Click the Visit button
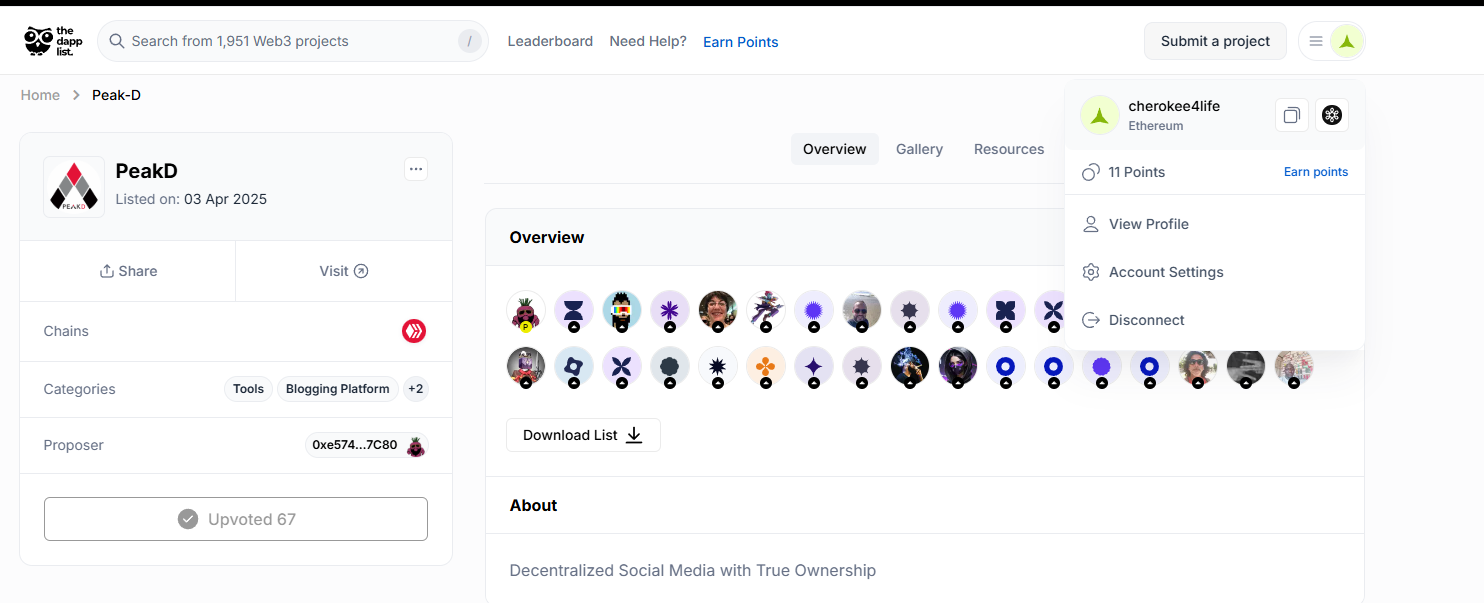Screen dimensions: 1484x603 coord(344,271)
